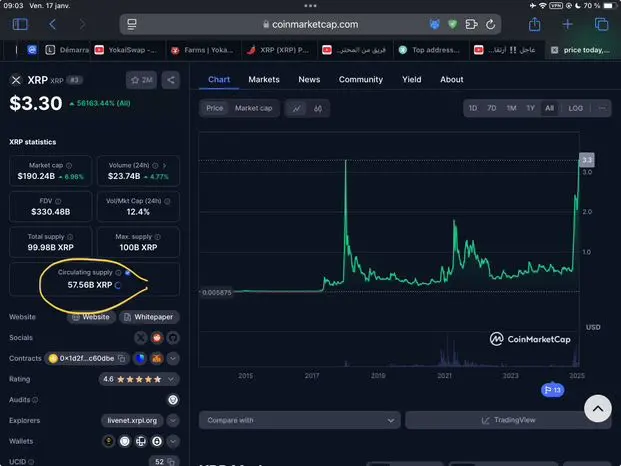This screenshot has width=621, height=466.
Task: Open livenet.xrpl.org explorer link
Action: pyautogui.click(x=132, y=420)
